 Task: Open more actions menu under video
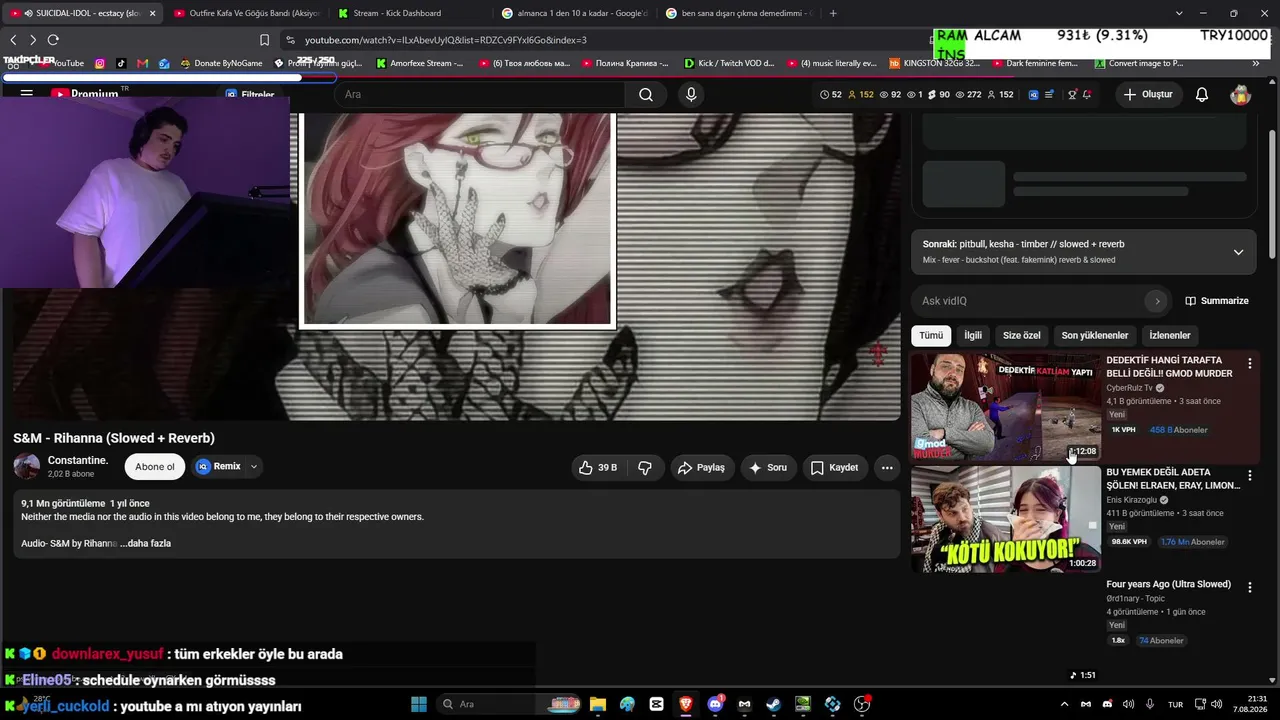pos(887,467)
